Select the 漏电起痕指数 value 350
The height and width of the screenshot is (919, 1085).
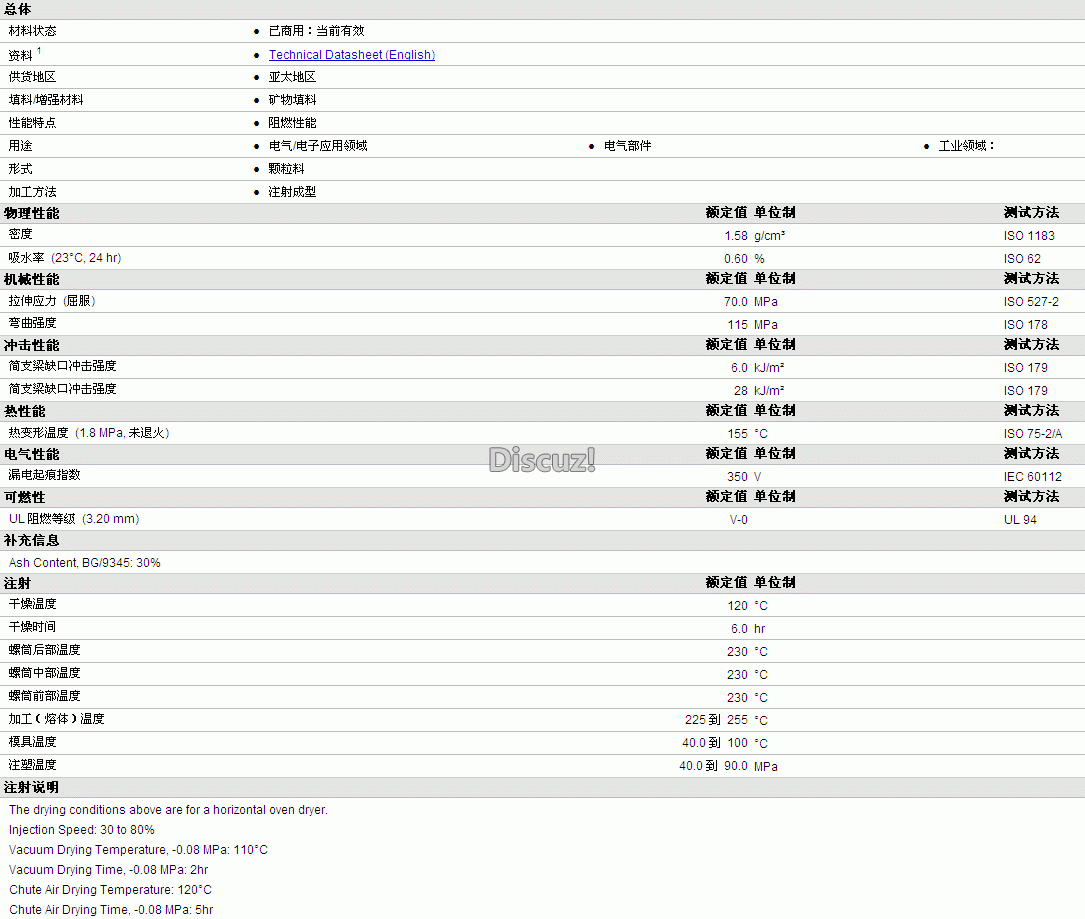(738, 477)
